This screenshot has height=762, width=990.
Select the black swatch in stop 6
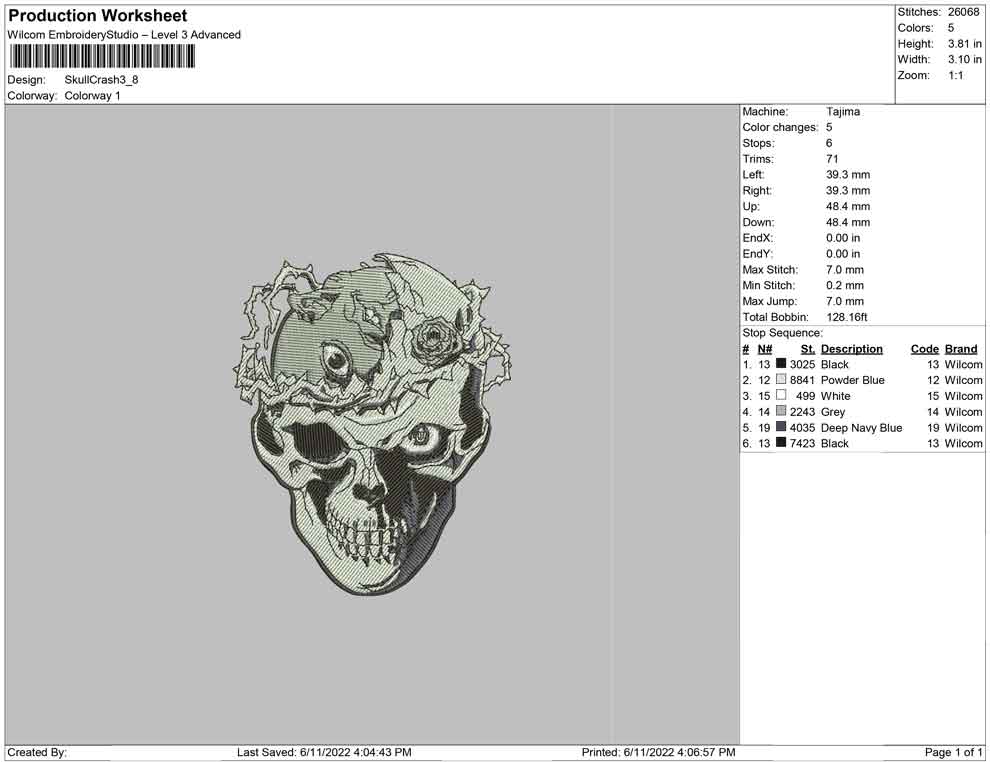point(781,443)
